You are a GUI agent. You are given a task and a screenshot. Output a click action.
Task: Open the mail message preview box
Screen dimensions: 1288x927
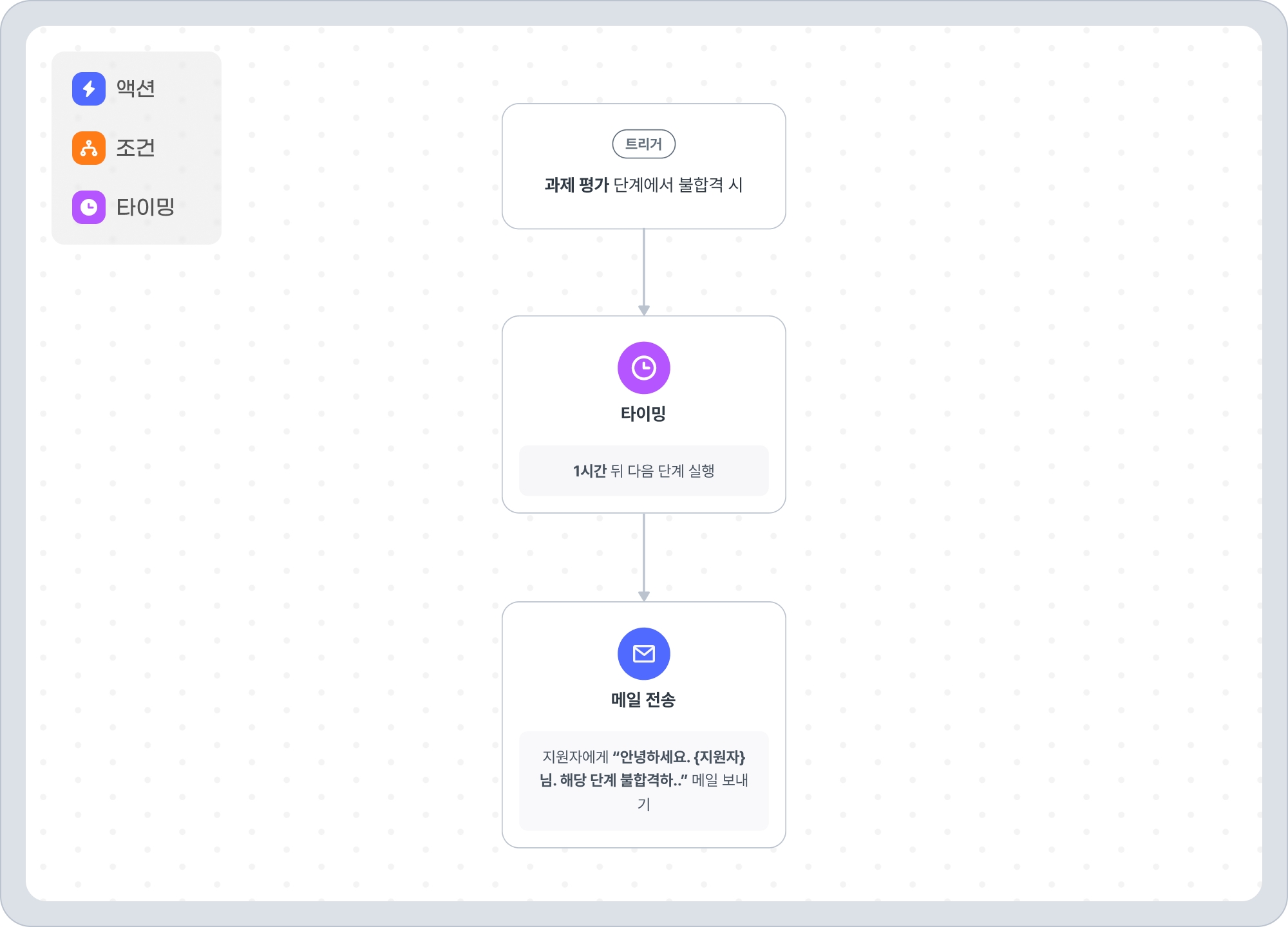click(x=643, y=780)
